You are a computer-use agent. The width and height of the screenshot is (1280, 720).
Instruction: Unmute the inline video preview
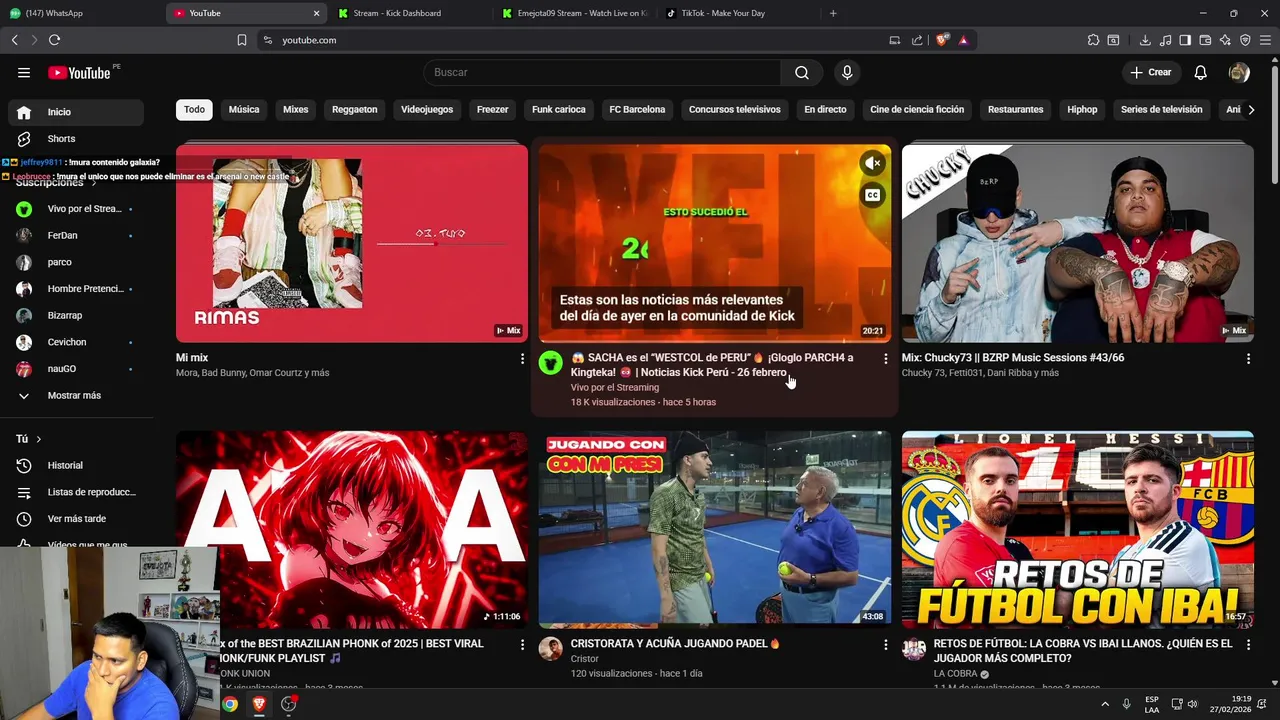tap(873, 163)
